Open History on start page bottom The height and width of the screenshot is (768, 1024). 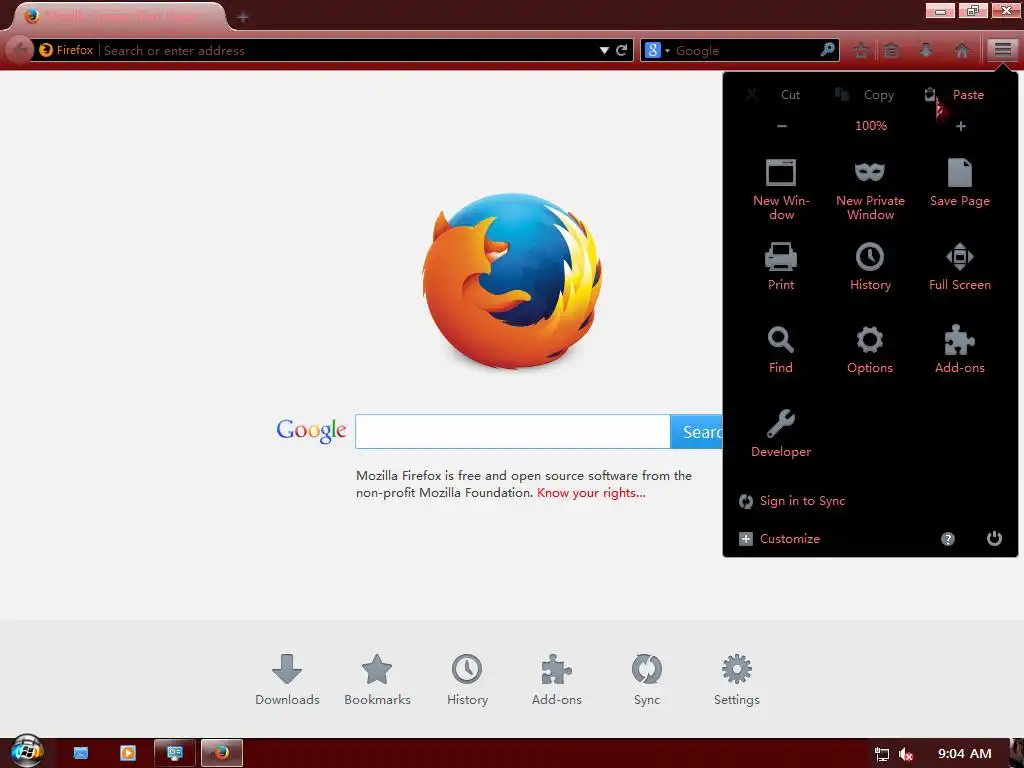pyautogui.click(x=467, y=680)
